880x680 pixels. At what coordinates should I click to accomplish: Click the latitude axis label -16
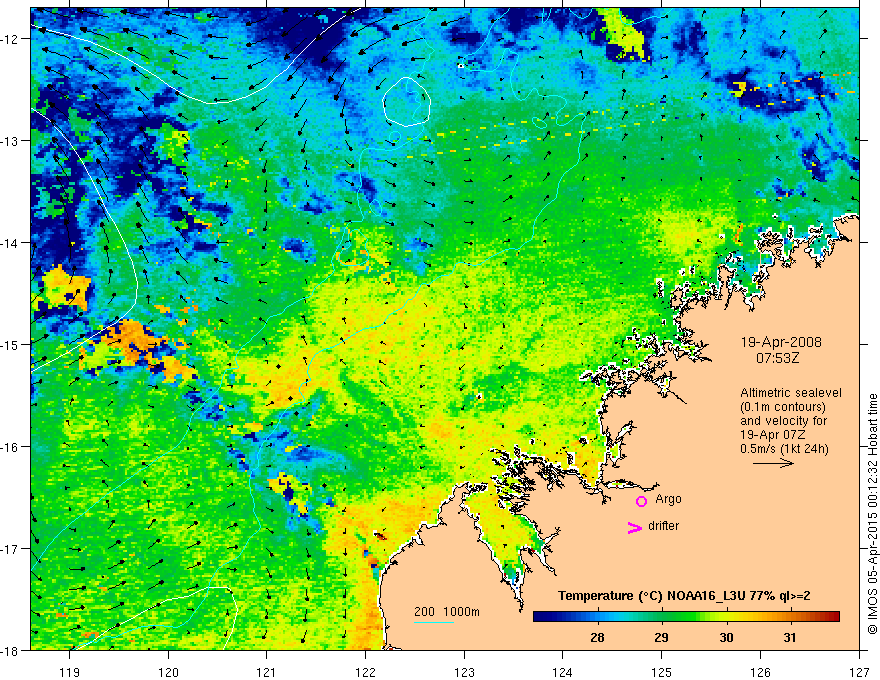point(11,447)
